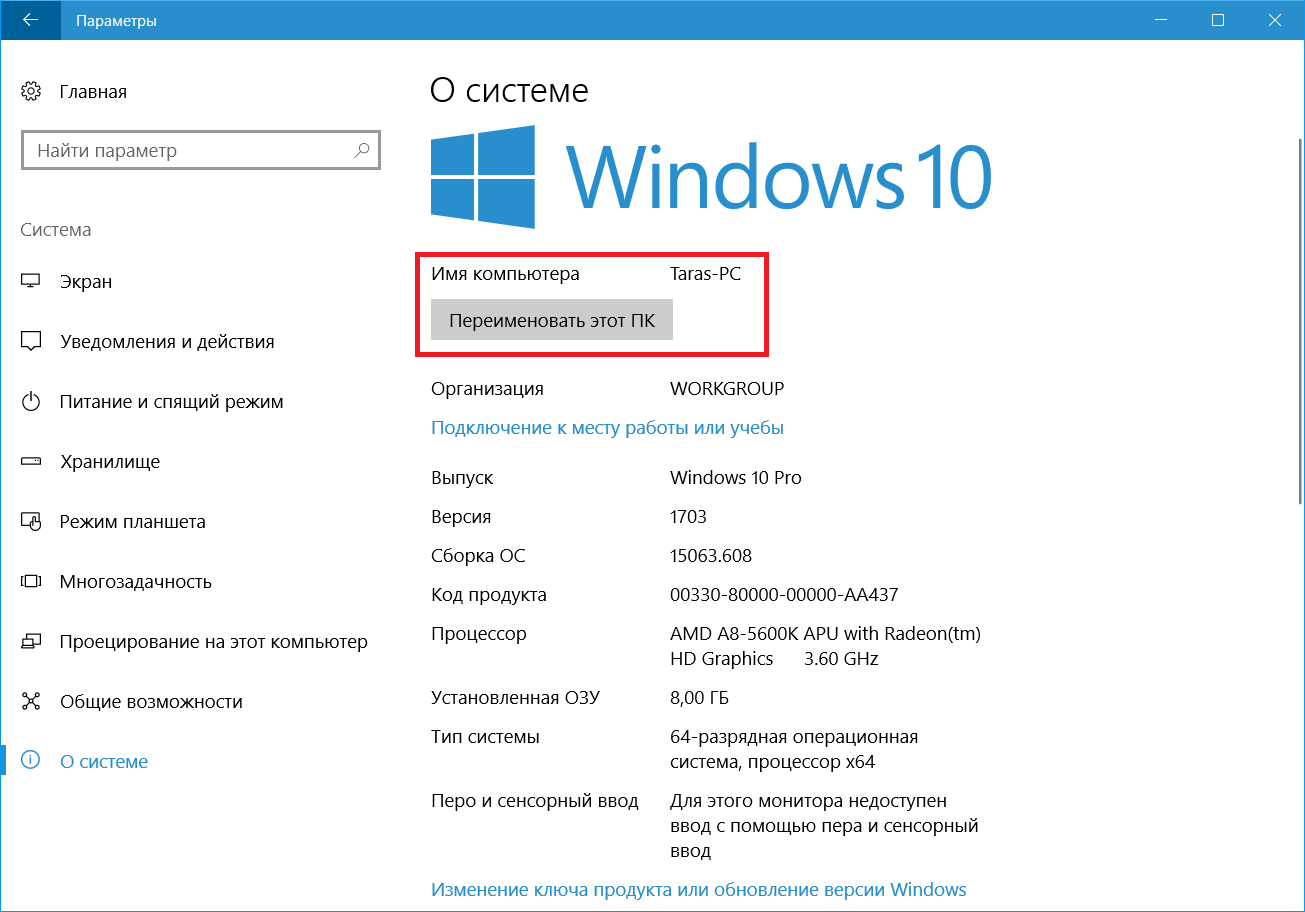
Task: Select Проецирование на этот компьютер
Action: click(x=214, y=642)
